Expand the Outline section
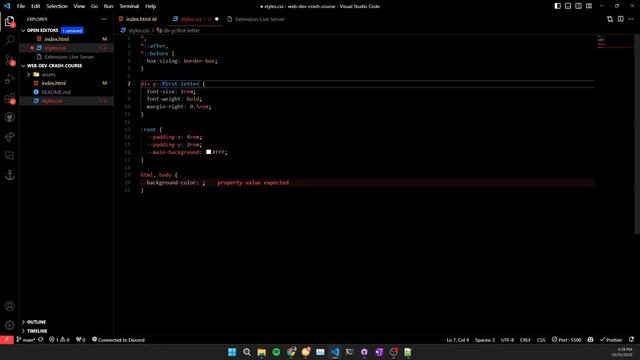 pyautogui.click(x=36, y=322)
